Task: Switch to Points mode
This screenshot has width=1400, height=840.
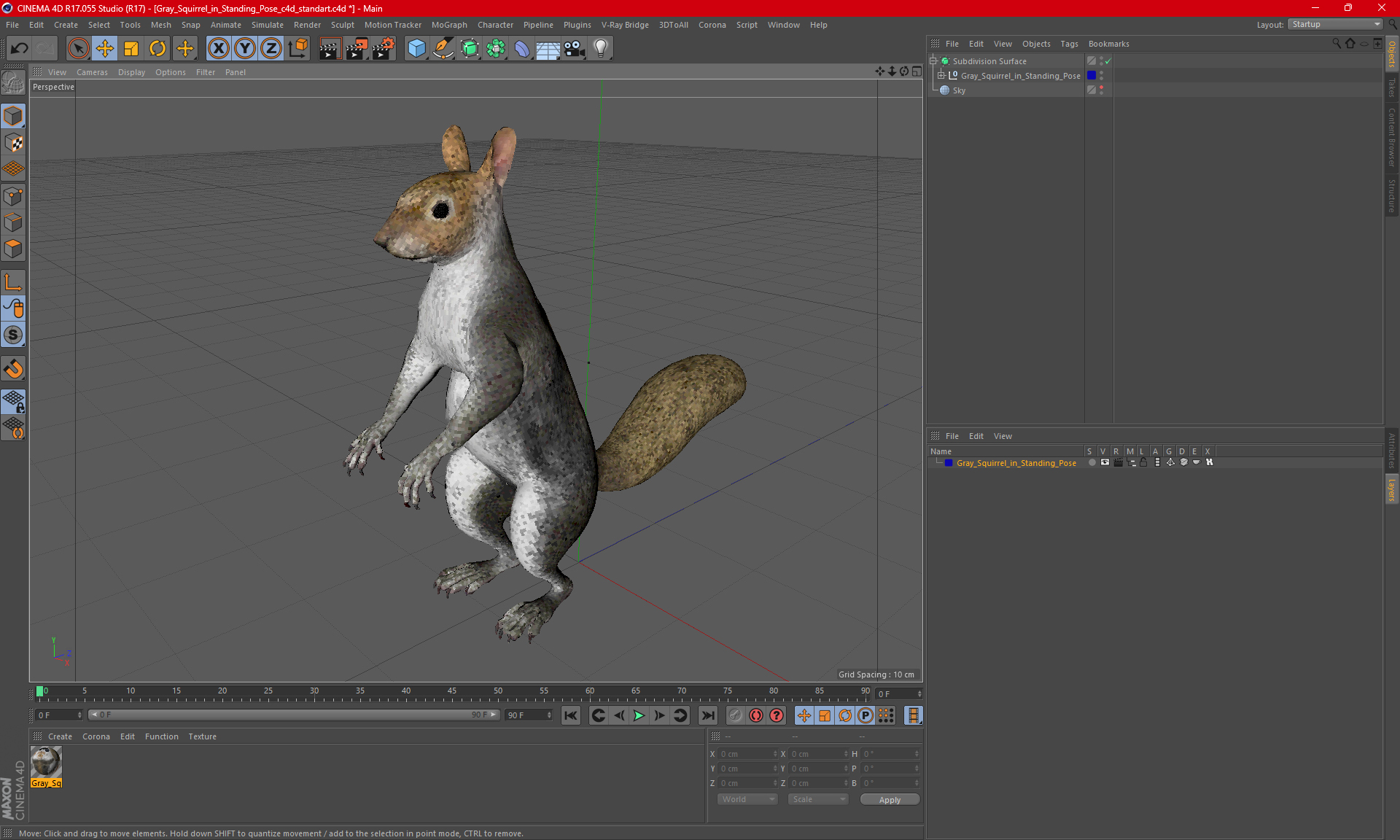Action: tap(13, 195)
